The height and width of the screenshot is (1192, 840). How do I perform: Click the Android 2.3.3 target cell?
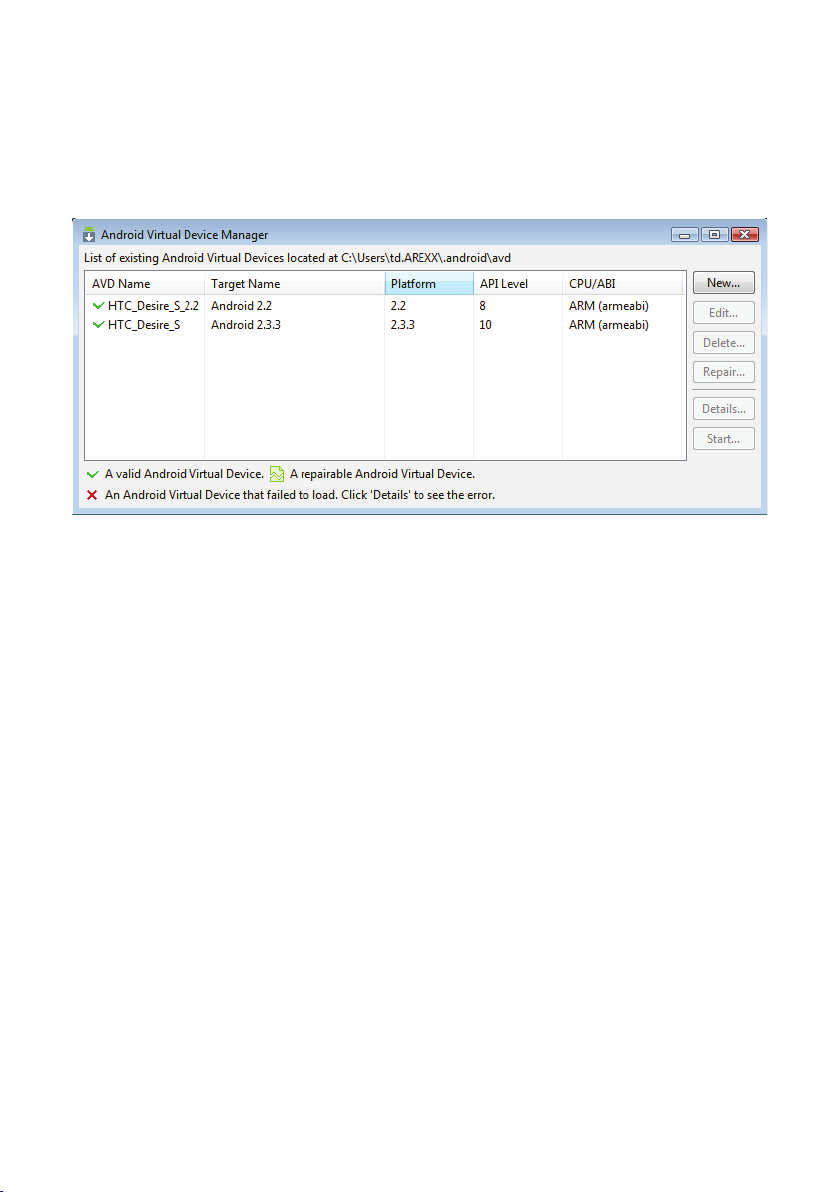coord(246,325)
